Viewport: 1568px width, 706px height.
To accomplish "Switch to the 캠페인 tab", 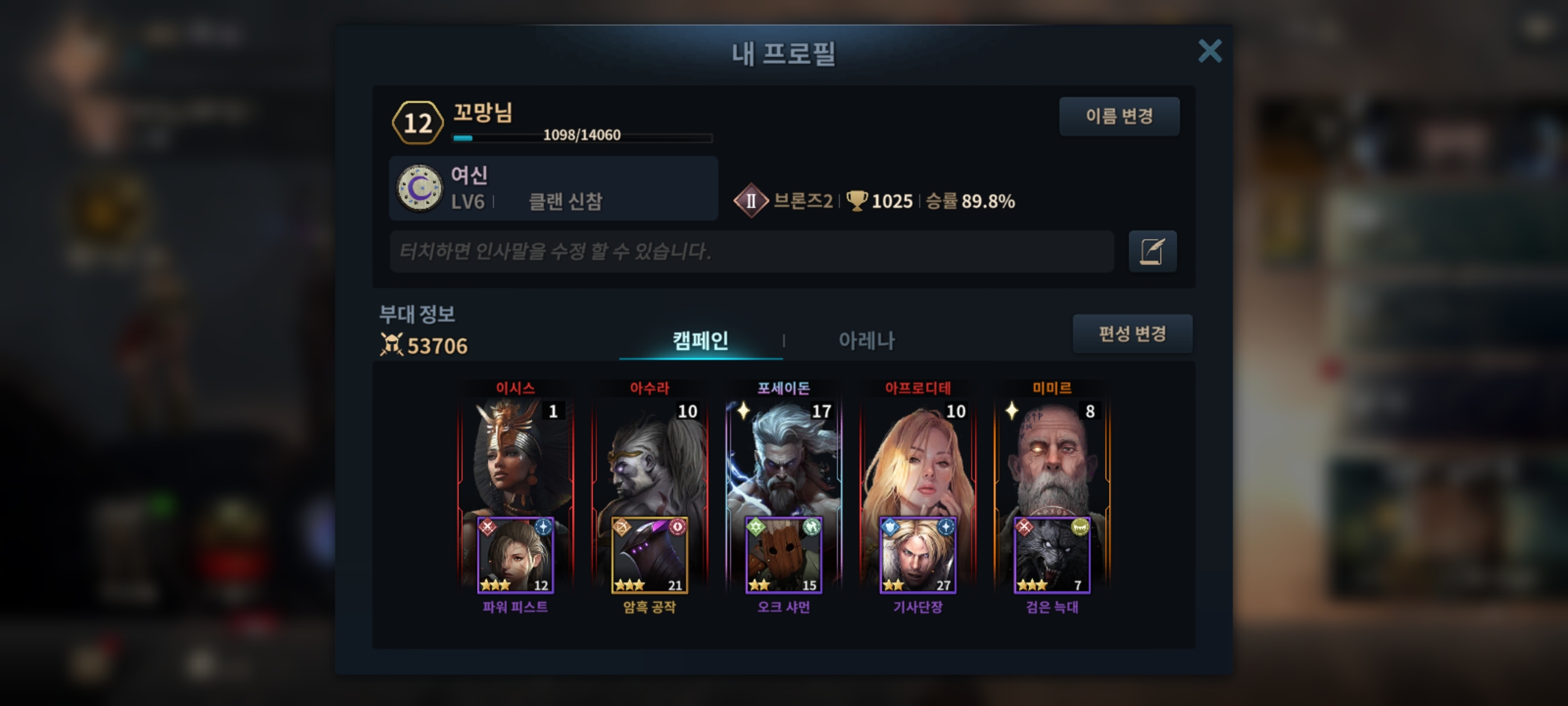I will tap(700, 341).
